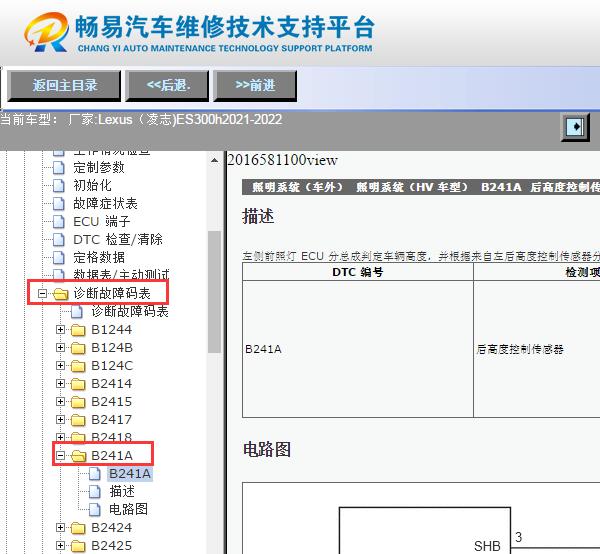Go back with the <<后退 button
This screenshot has width=600, height=554.
pos(167,86)
